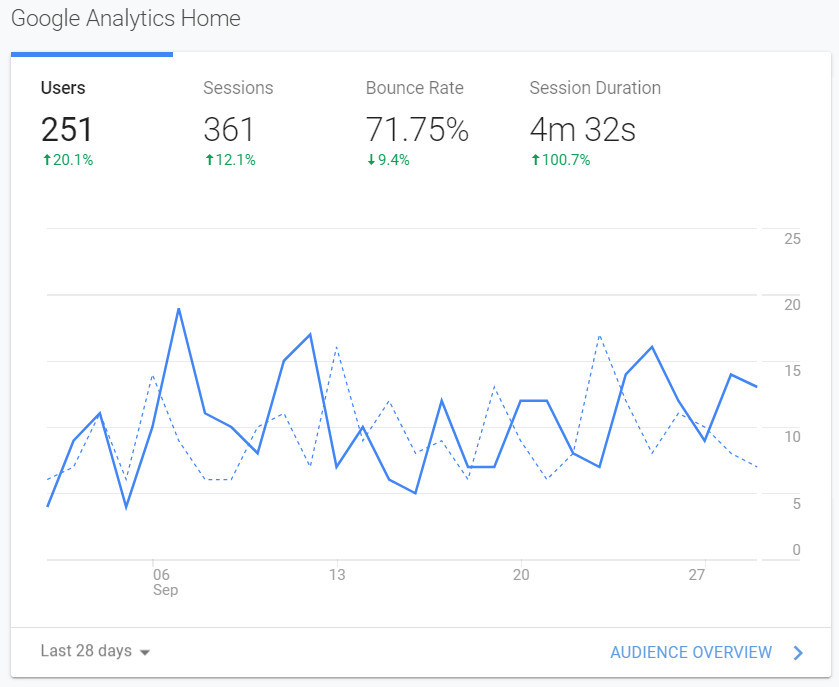Click the Sessions up arrow 12.1% indicator
Screen dimensions: 839x687
[231, 159]
